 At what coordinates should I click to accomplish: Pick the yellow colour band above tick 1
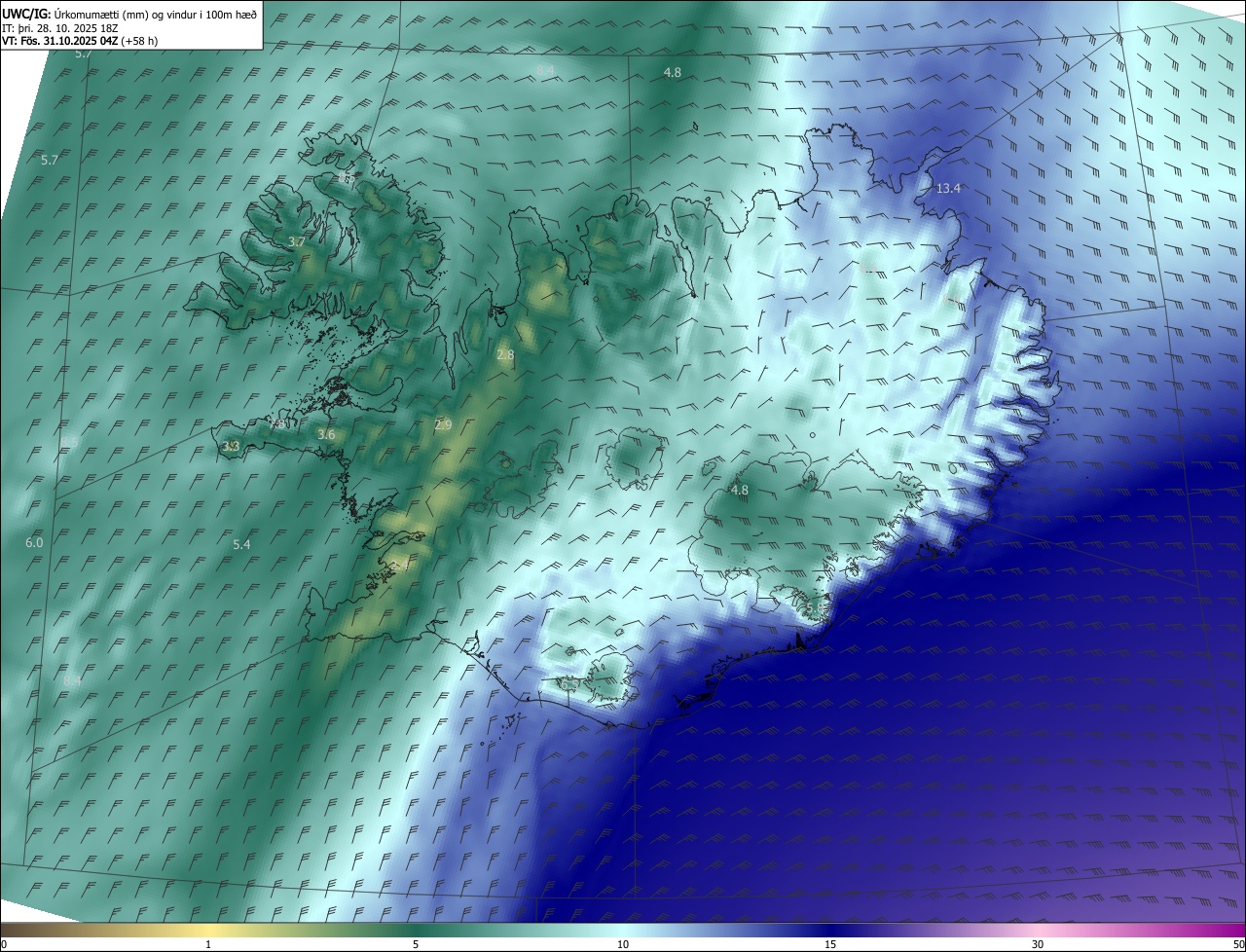click(208, 931)
